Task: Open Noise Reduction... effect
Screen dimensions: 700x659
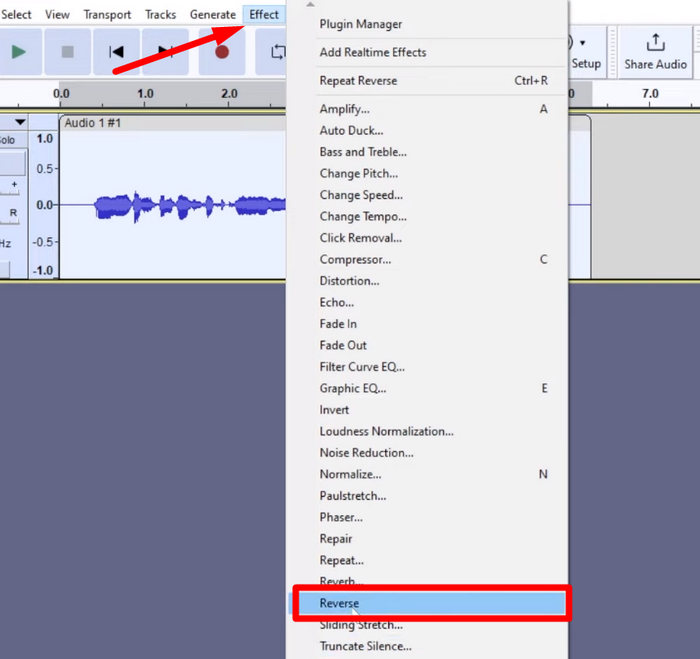Action: pyautogui.click(x=427, y=453)
